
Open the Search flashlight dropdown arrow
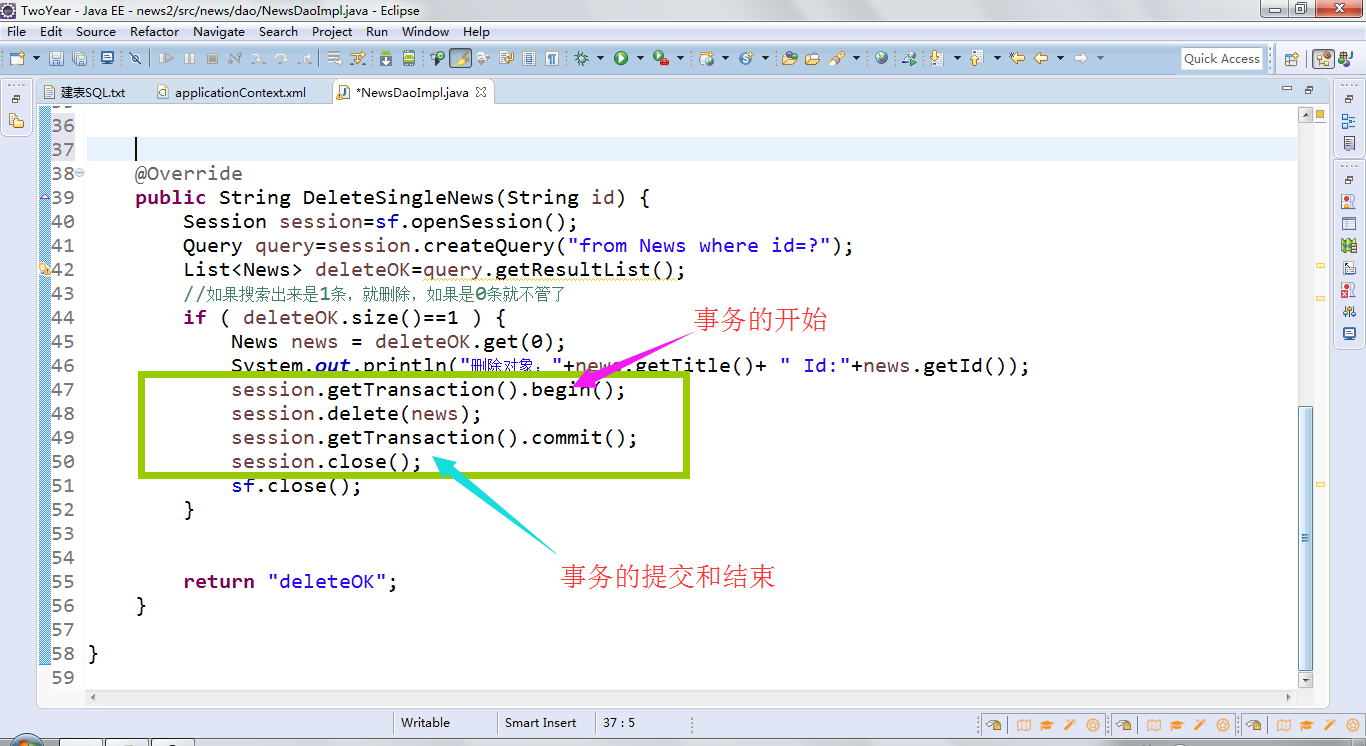coord(856,58)
